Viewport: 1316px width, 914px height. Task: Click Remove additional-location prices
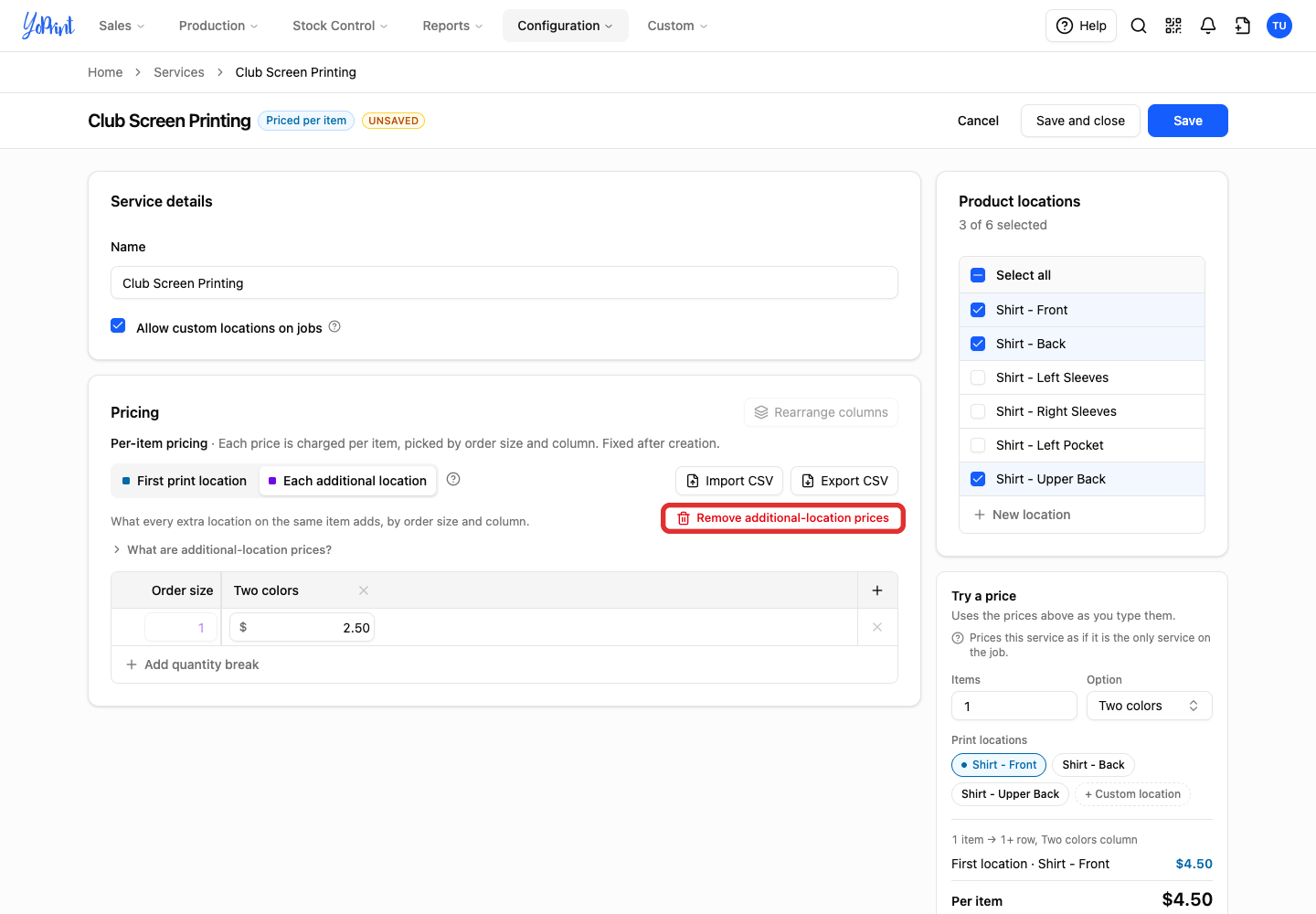(x=783, y=518)
